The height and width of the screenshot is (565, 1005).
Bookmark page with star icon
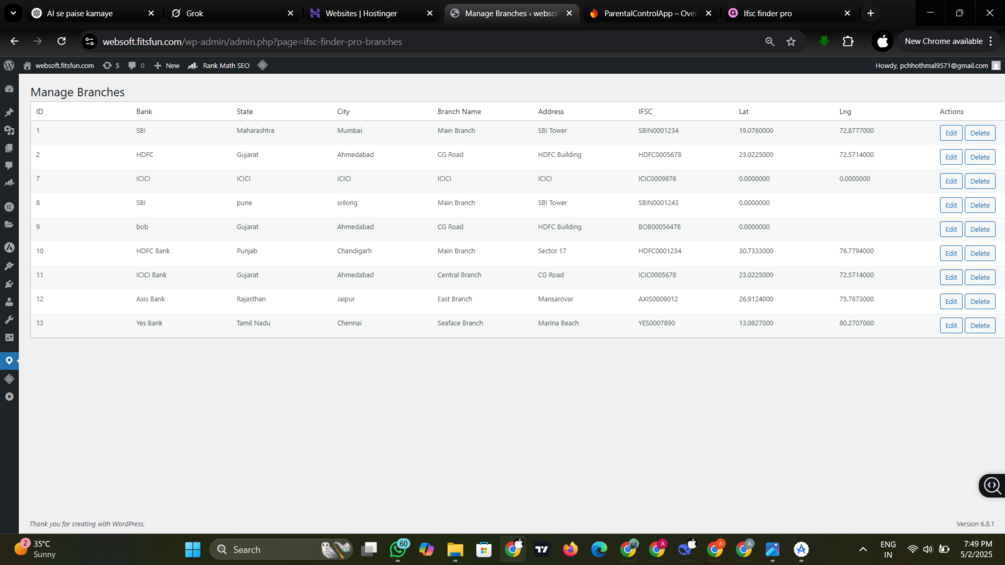click(791, 42)
